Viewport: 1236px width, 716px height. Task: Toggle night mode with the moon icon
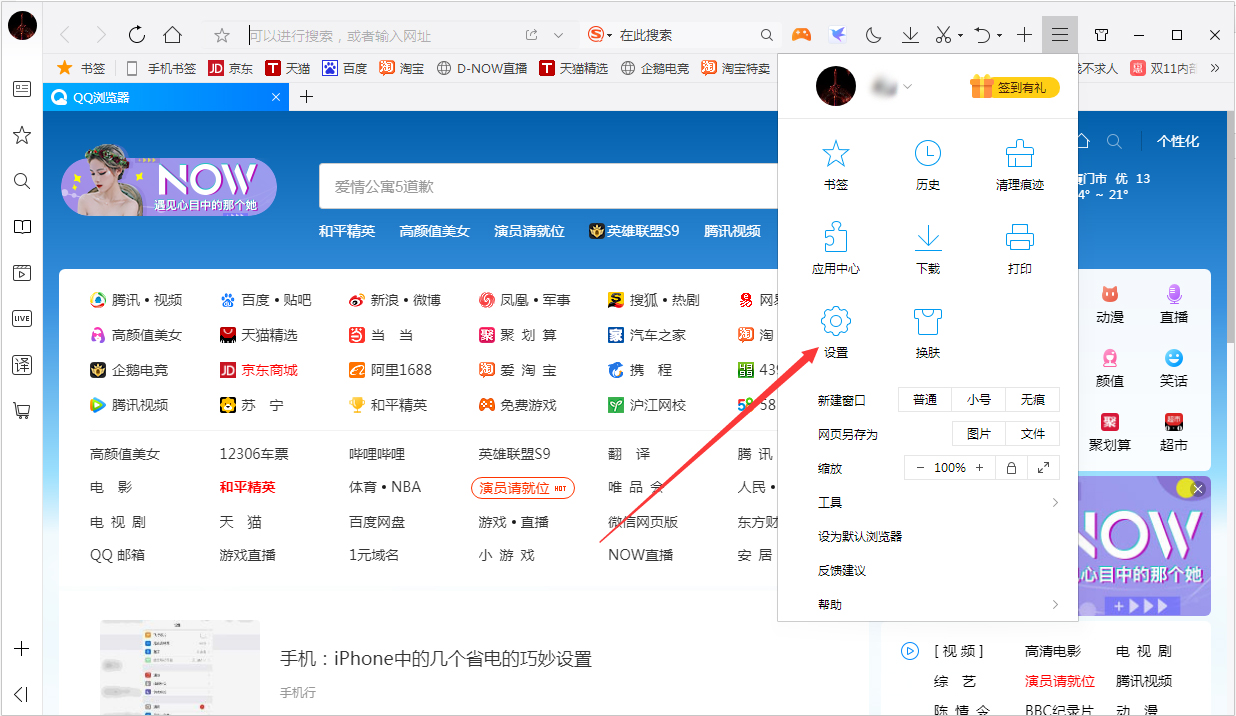[873, 33]
